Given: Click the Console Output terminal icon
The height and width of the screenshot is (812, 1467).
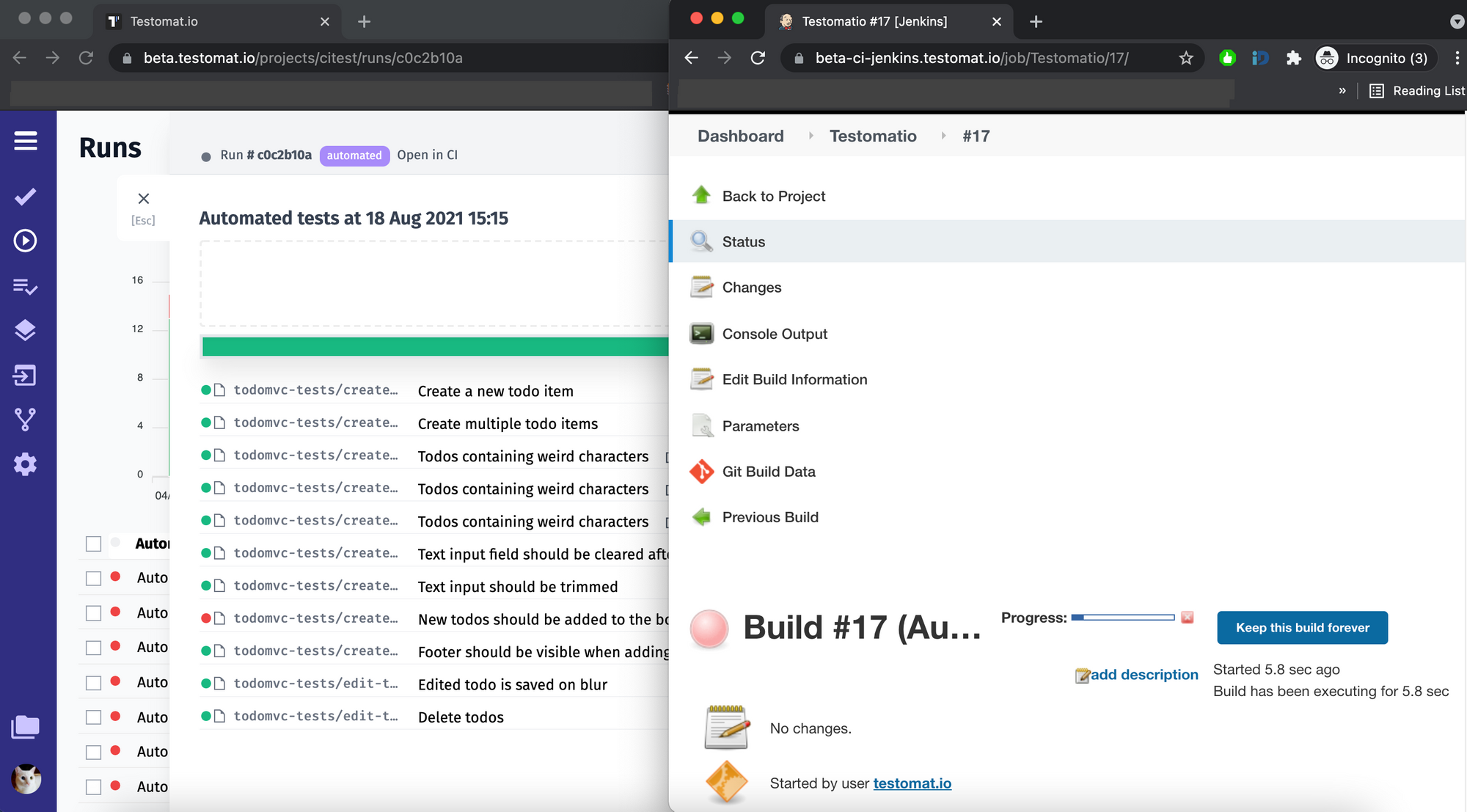Looking at the screenshot, I should tap(702, 334).
